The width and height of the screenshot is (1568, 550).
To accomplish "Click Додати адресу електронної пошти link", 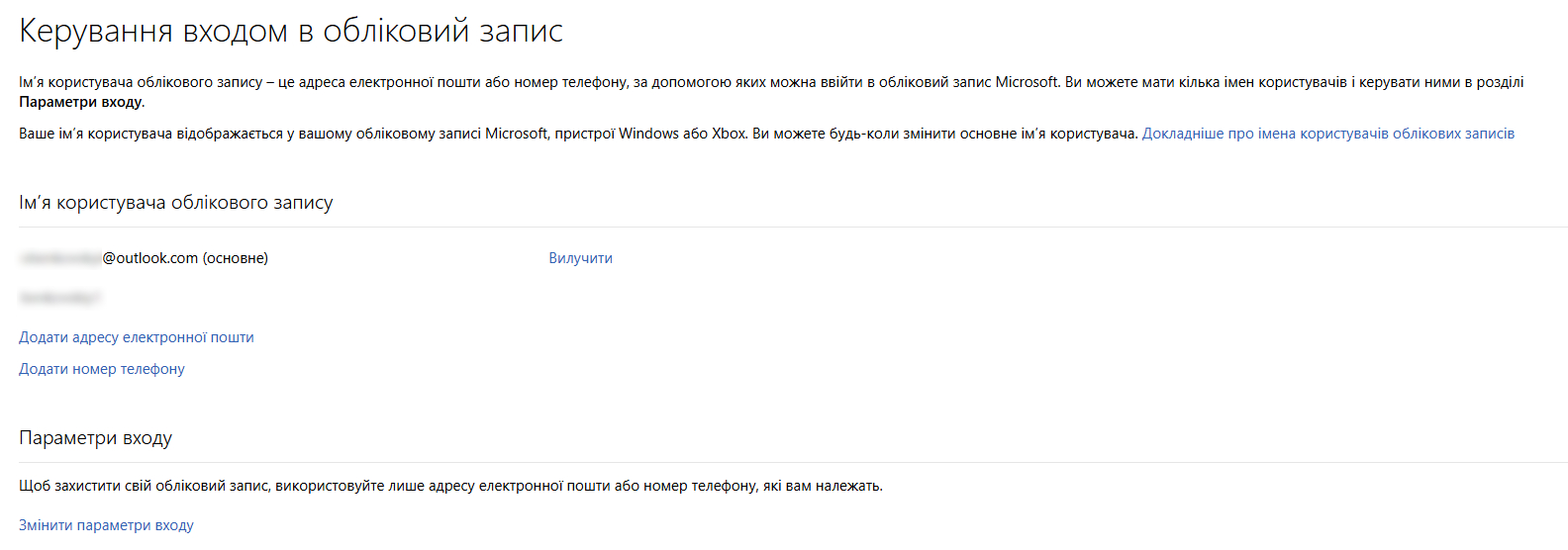I will point(137,337).
